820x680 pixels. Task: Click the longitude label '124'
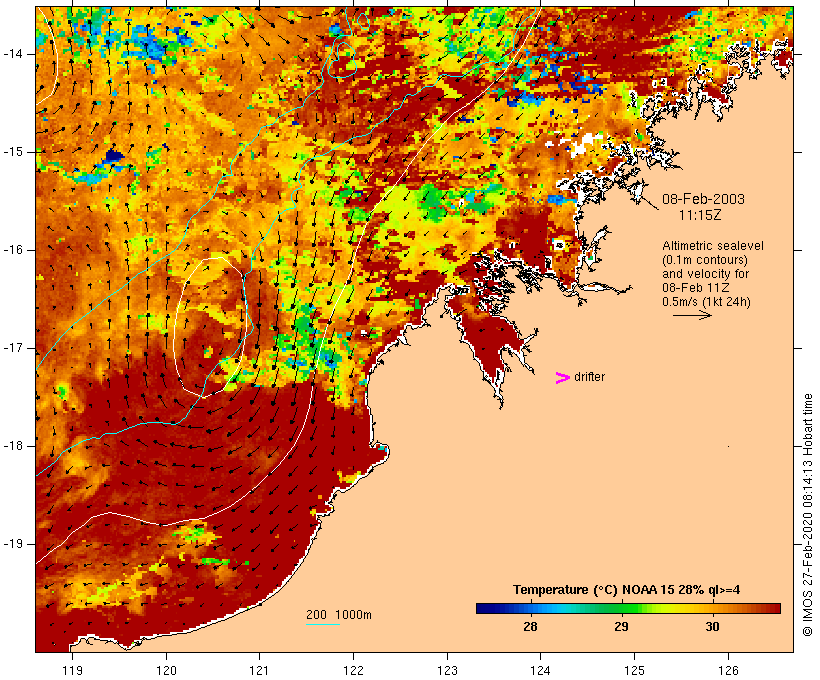pyautogui.click(x=540, y=671)
